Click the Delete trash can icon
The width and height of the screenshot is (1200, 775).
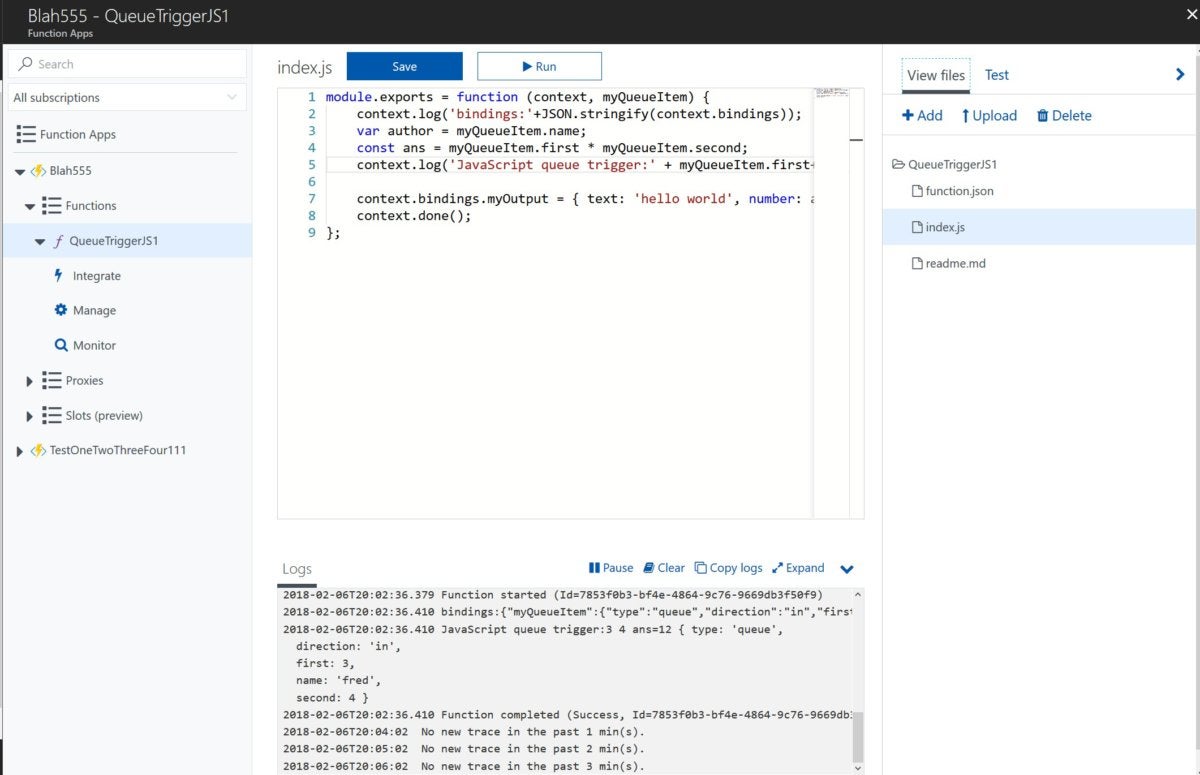click(x=1043, y=116)
